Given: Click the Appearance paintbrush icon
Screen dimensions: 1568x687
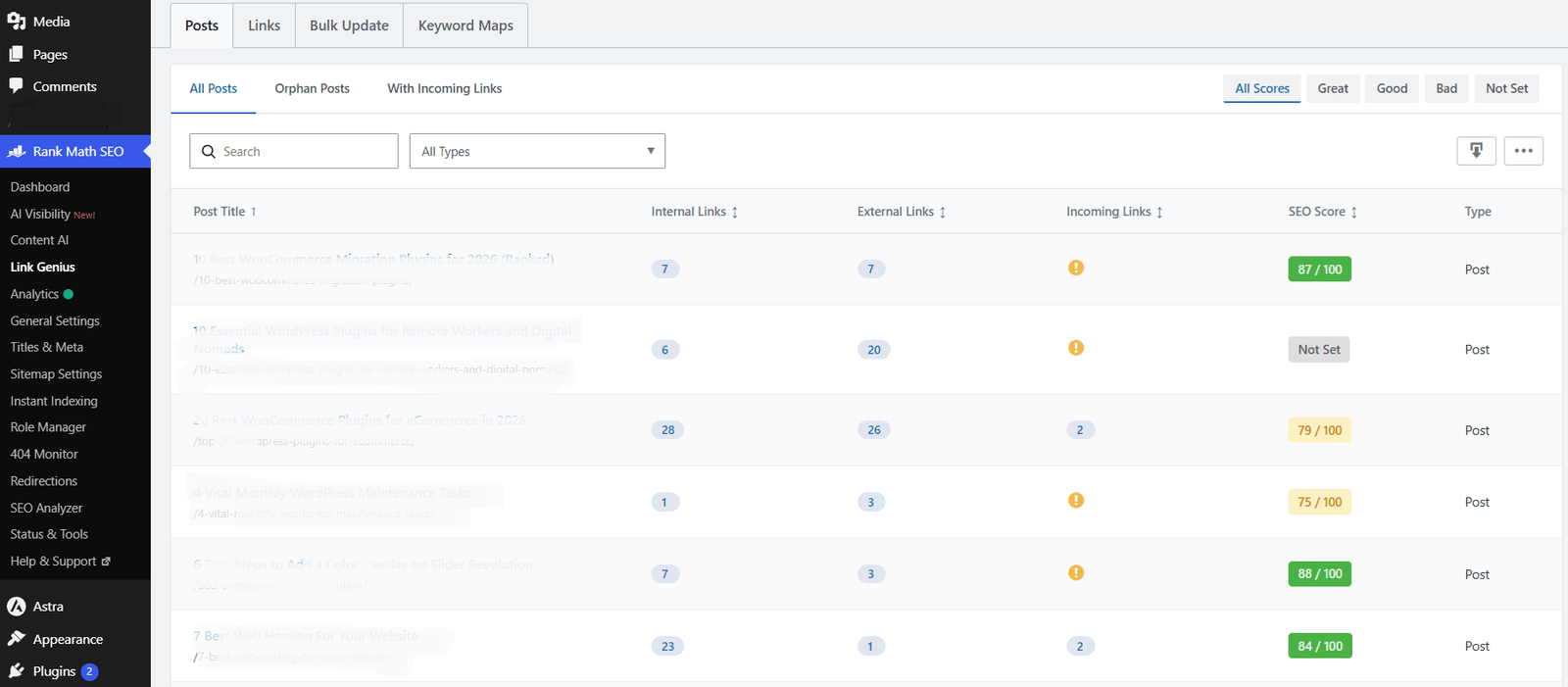Looking at the screenshot, I should [17, 639].
